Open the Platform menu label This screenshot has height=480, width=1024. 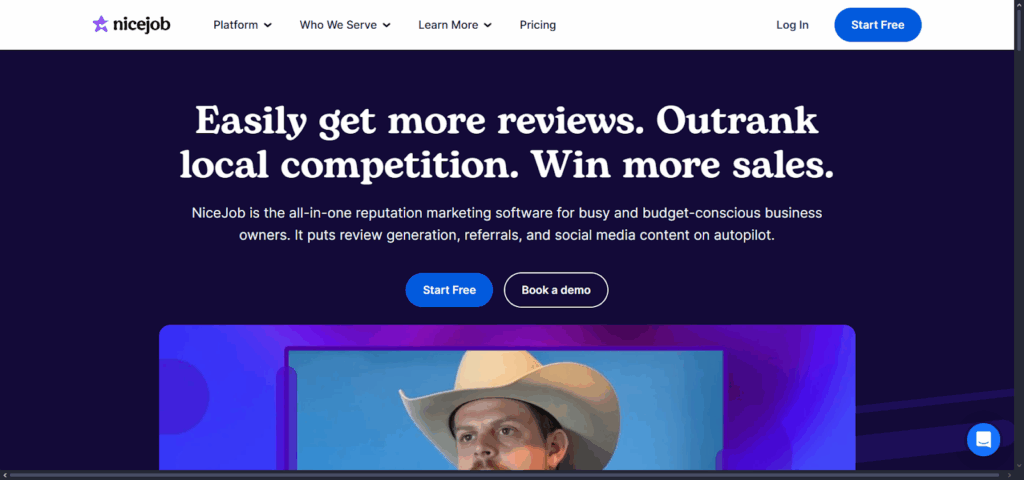[236, 25]
